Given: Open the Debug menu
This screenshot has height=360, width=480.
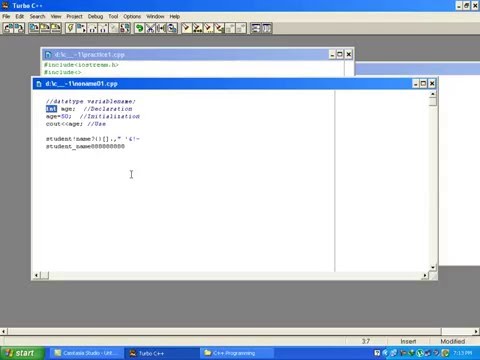Looking at the screenshot, I should [x=95, y=16].
